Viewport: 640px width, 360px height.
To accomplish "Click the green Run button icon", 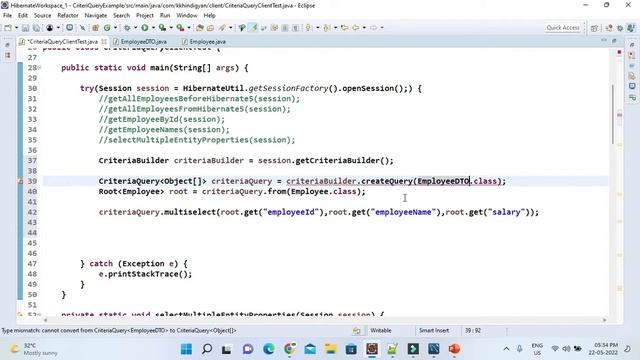I will 144,28.
